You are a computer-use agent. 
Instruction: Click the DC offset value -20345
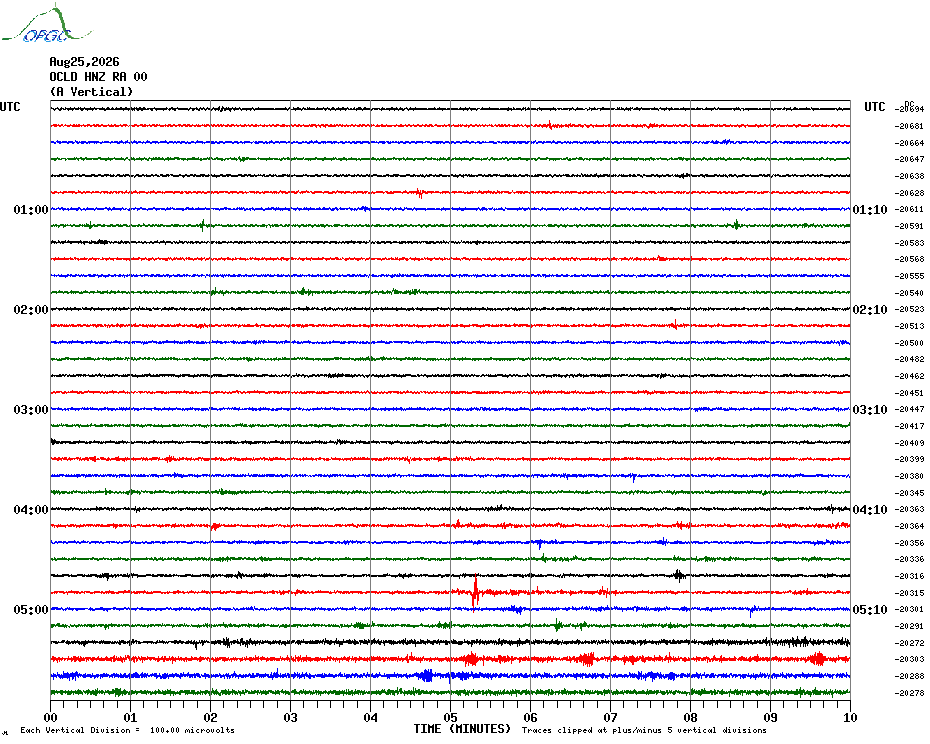coord(909,493)
